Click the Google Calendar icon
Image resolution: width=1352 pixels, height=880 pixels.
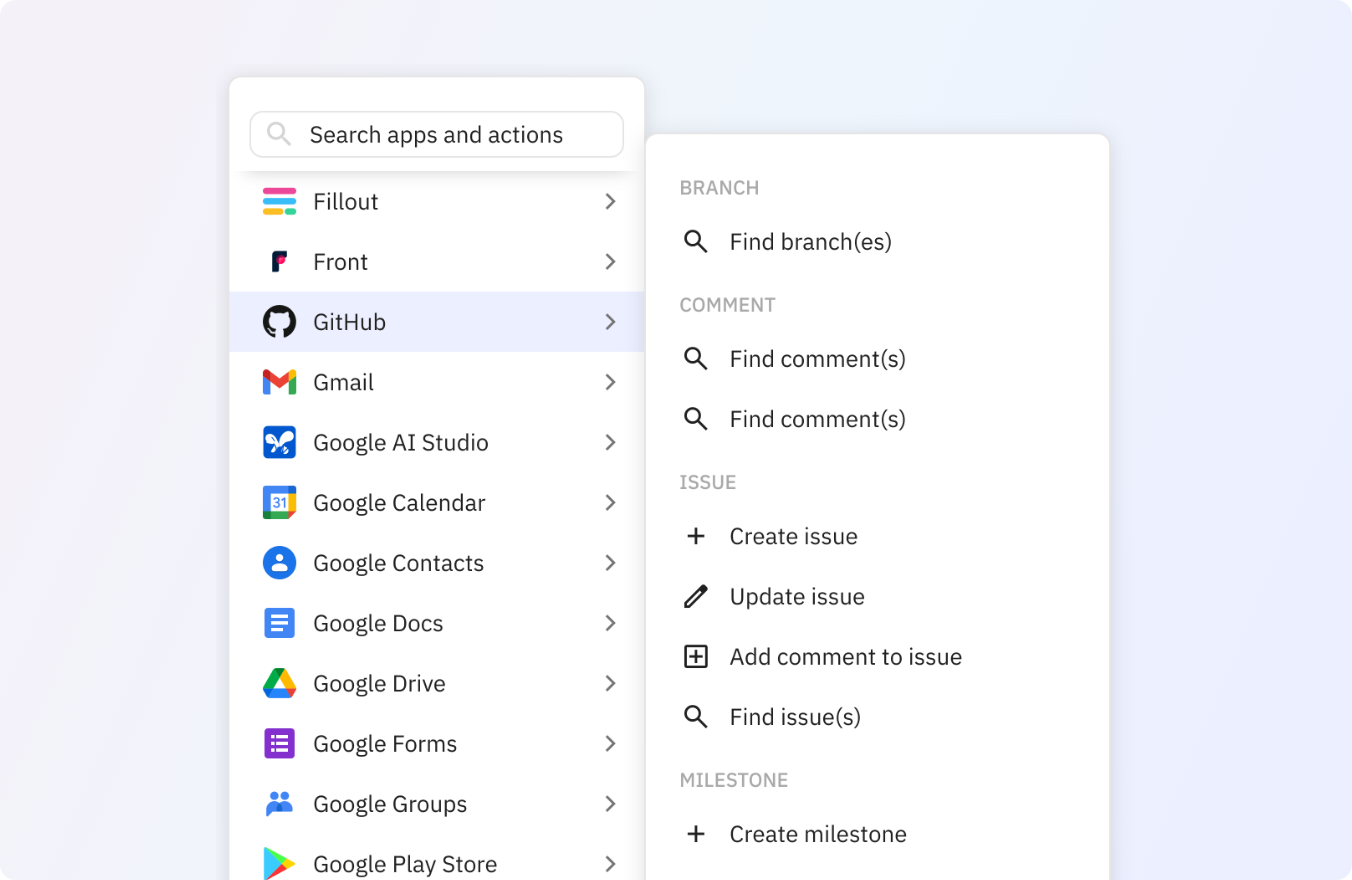click(279, 502)
